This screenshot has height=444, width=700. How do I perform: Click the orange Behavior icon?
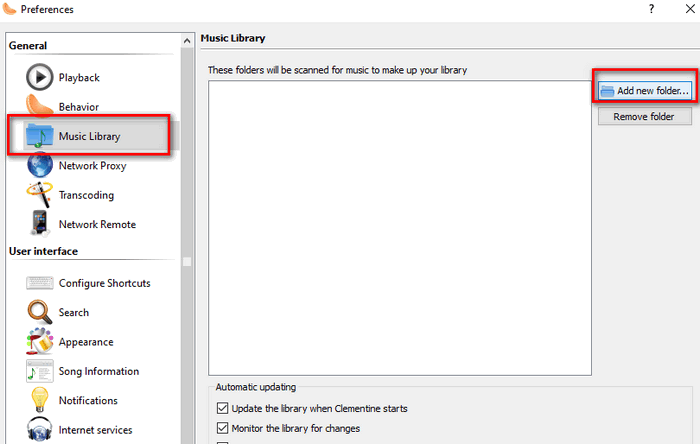tap(39, 106)
